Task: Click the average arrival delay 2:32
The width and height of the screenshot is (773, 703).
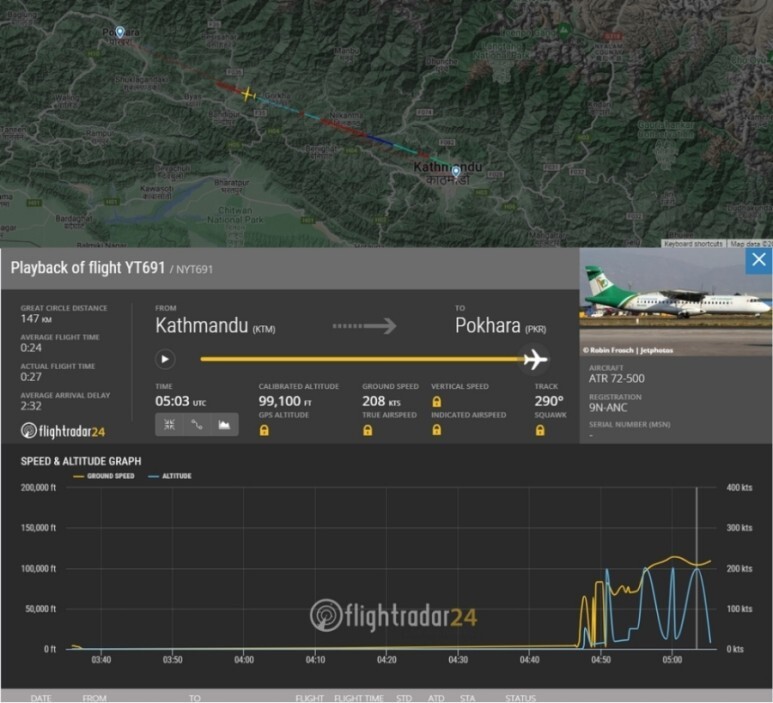Action: (31, 406)
